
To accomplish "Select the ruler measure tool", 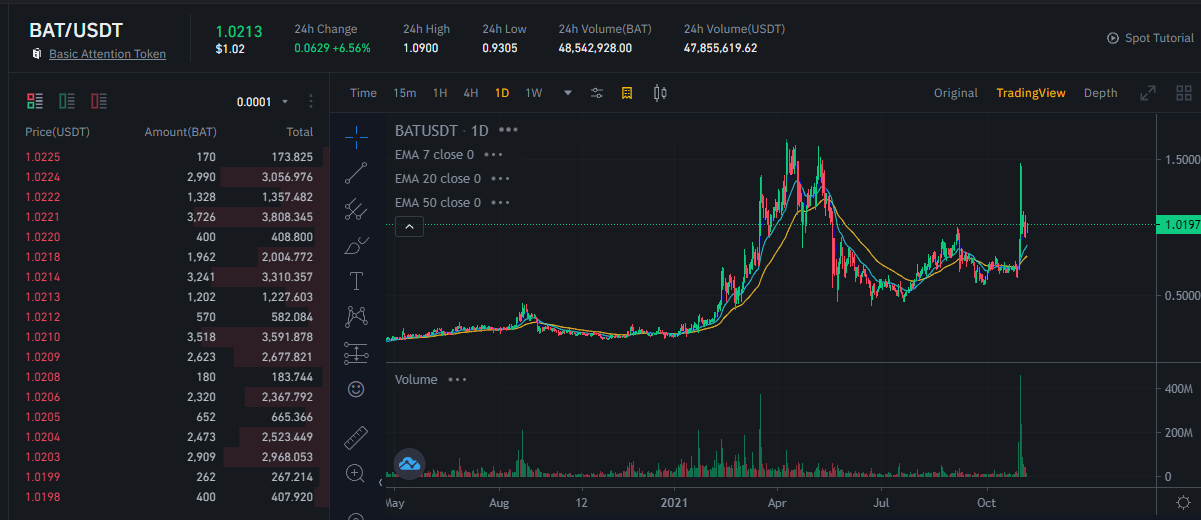I will [356, 437].
